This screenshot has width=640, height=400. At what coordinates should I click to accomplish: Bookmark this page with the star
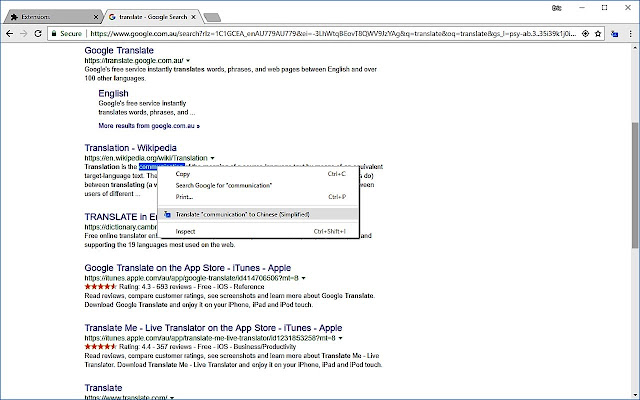tap(598, 34)
